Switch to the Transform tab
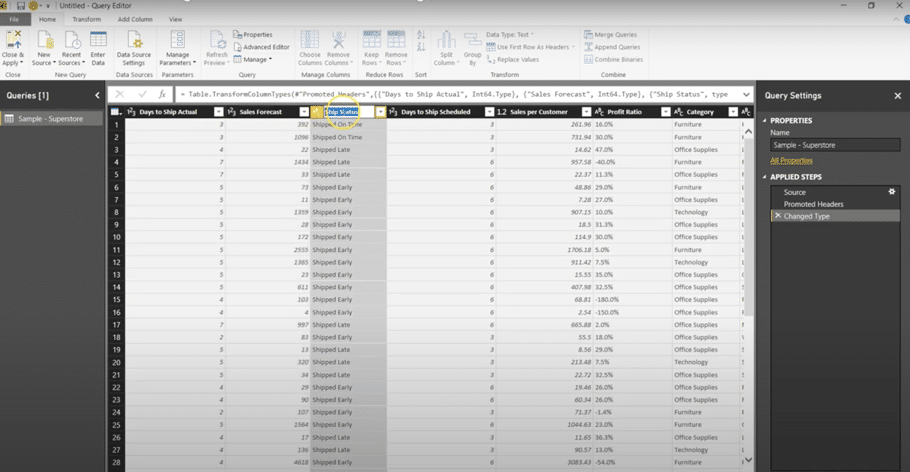910x472 pixels. [86, 19]
